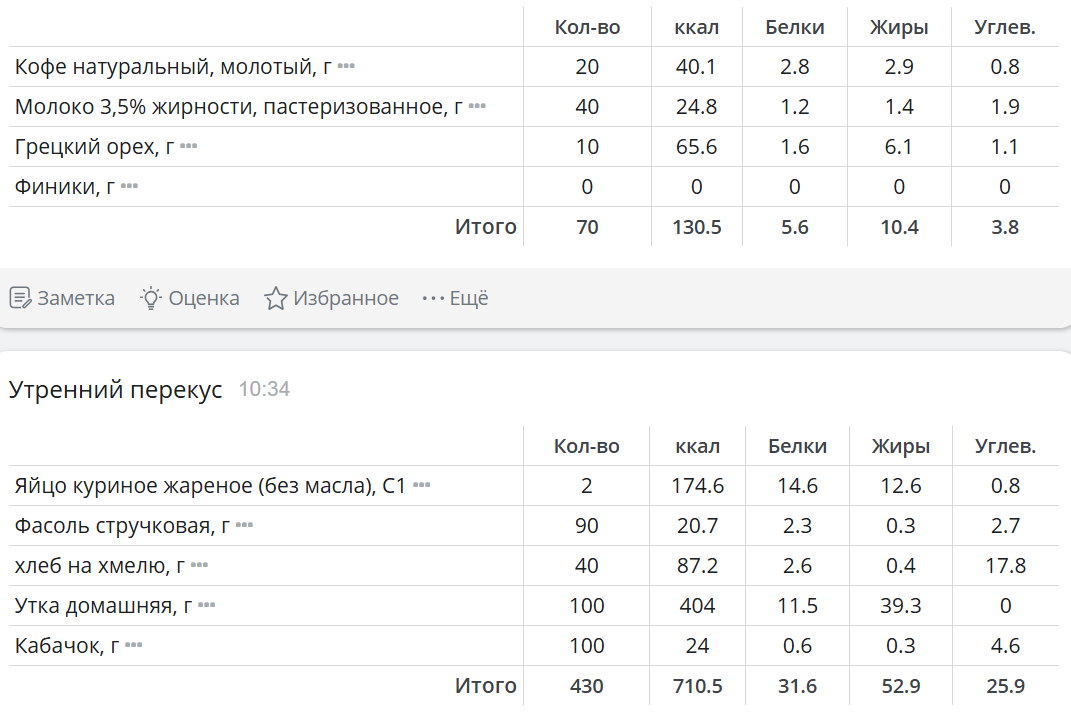Click the Итого row of the first table
The width and height of the screenshot is (1071, 720).
click(487, 226)
